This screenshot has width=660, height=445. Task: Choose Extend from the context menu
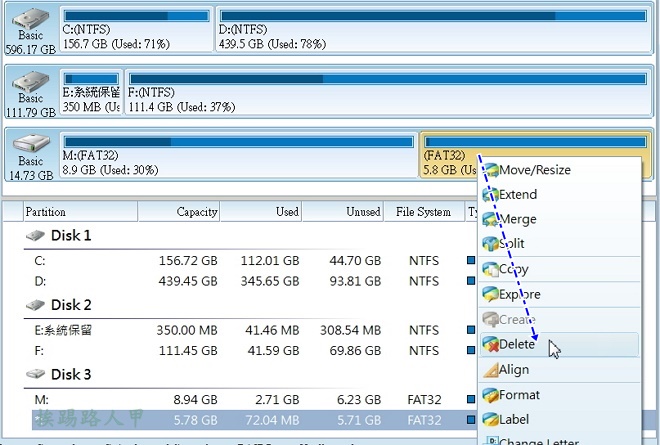559,195
